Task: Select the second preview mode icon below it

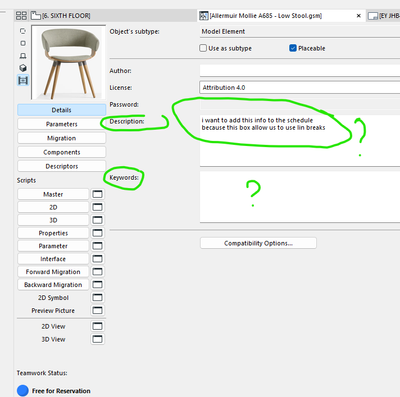Action: click(23, 43)
